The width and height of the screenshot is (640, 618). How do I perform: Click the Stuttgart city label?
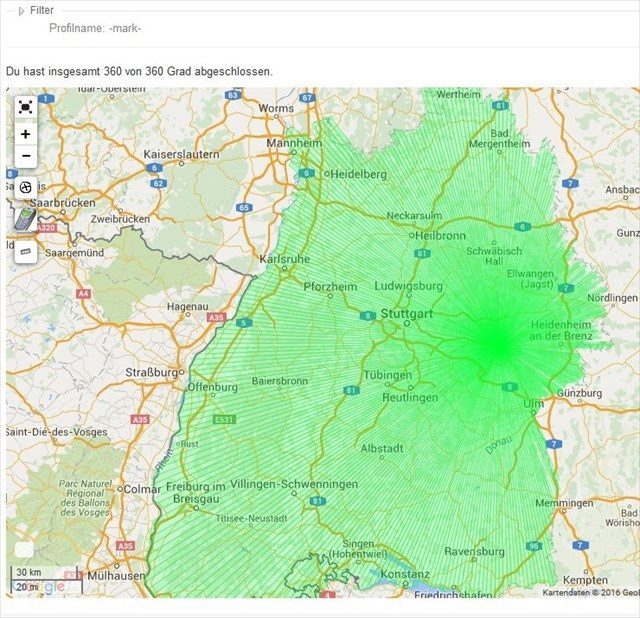407,313
